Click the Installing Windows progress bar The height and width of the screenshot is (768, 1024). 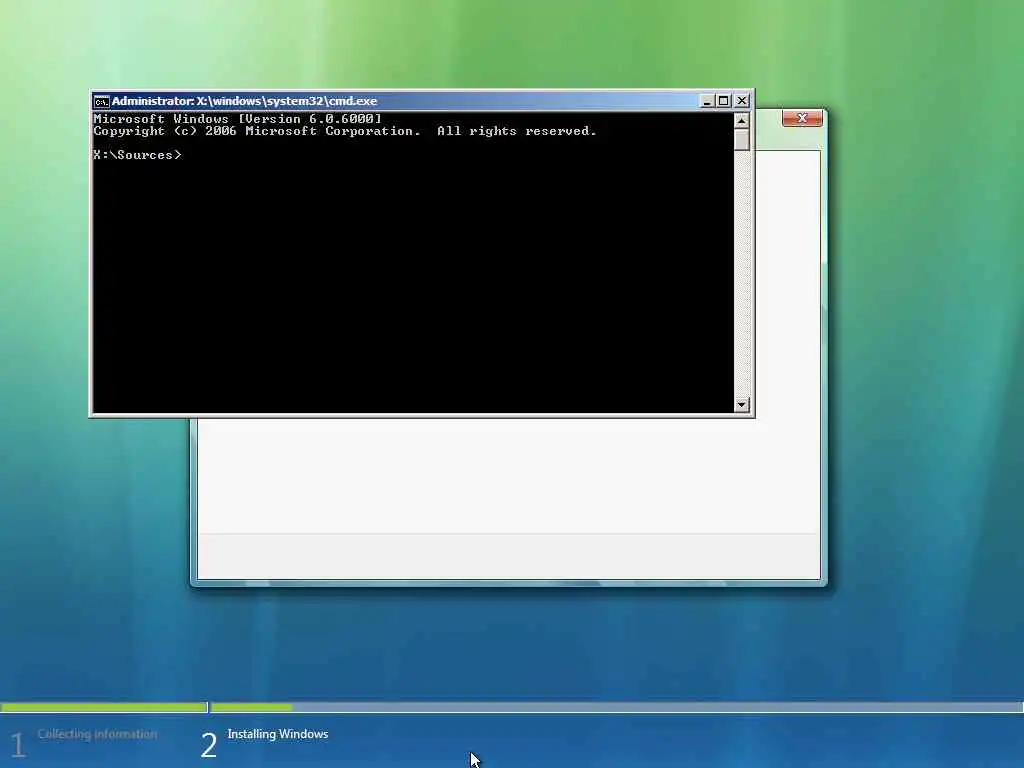pos(616,707)
